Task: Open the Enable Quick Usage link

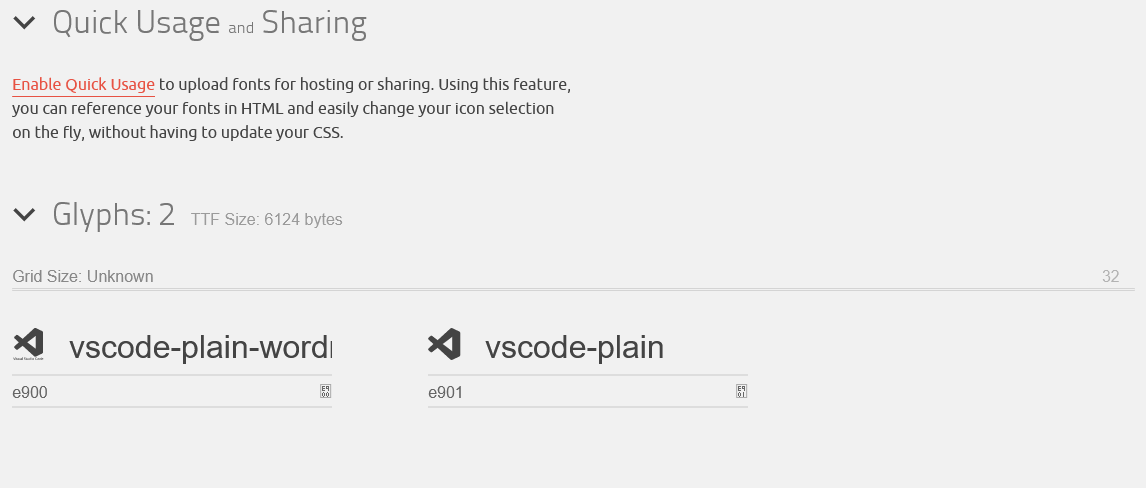Action: pyautogui.click(x=83, y=85)
